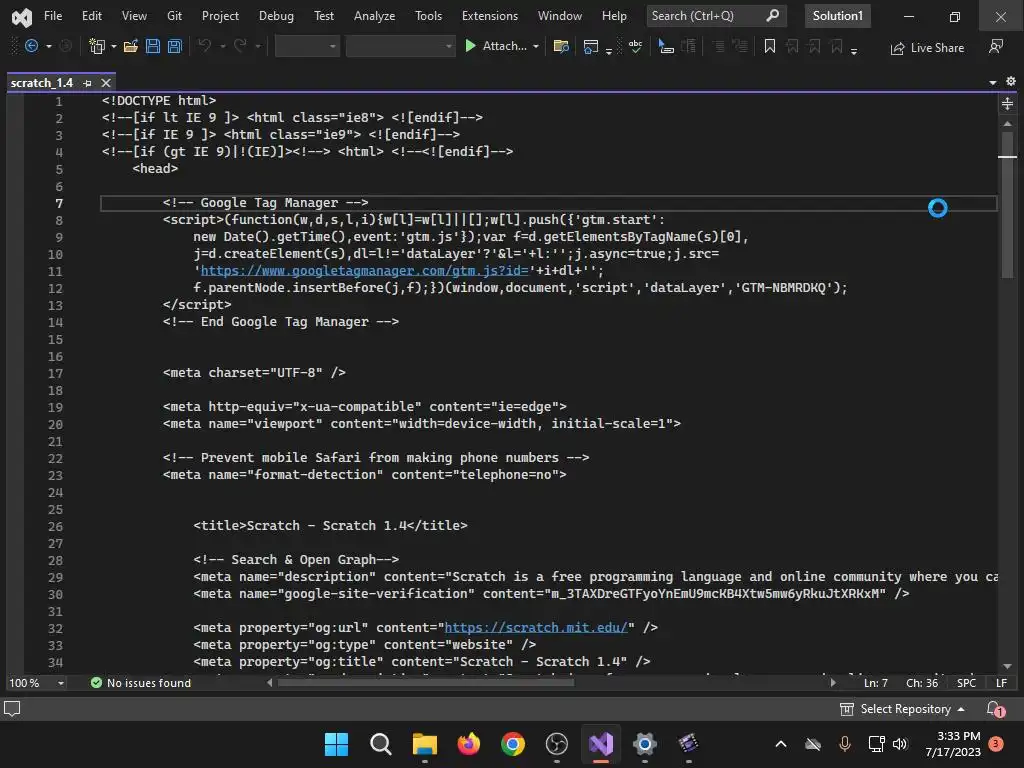Open the Solution Platforms combo box
This screenshot has height=768, width=1024.
point(400,46)
